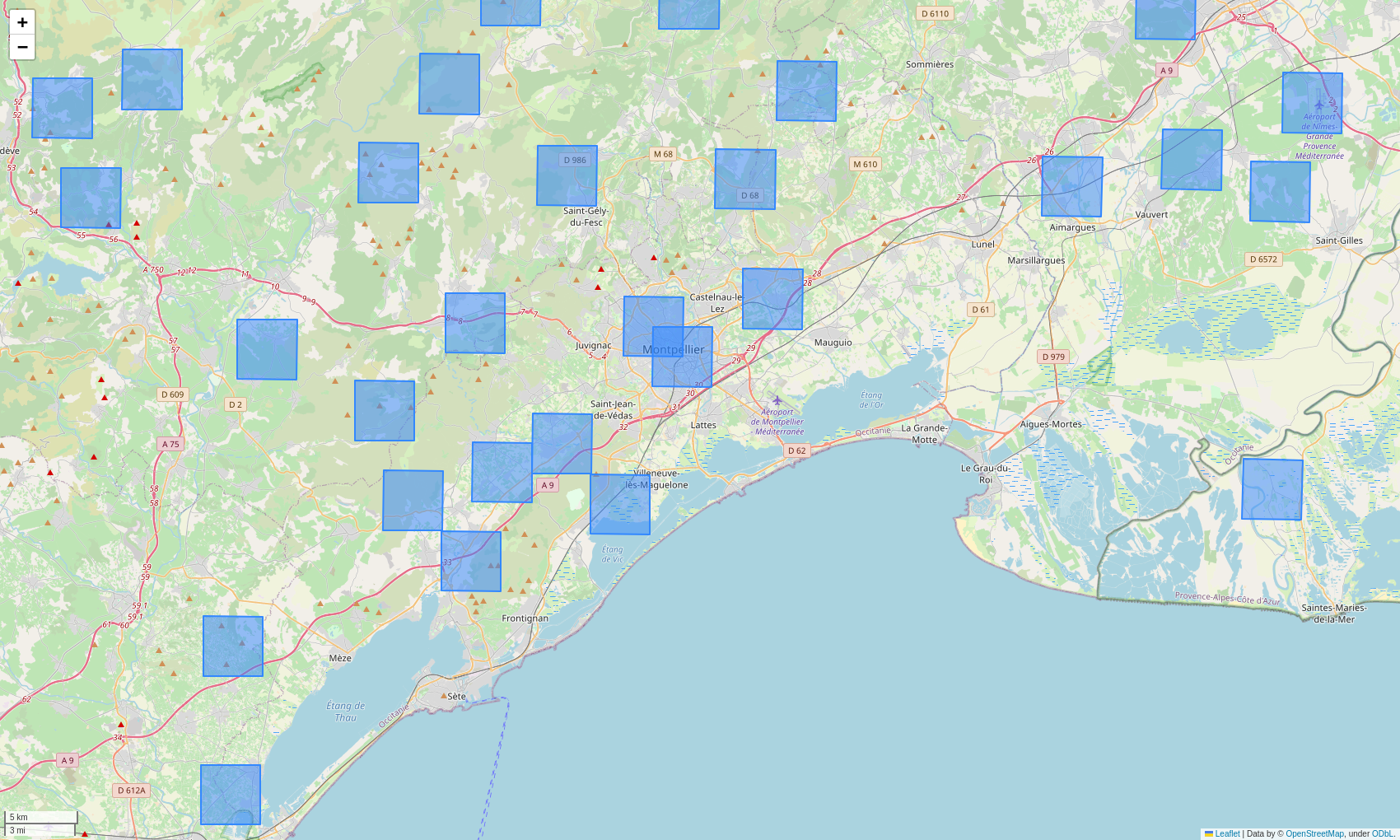Click the M 610 road shield
The width and height of the screenshot is (1400, 840).
866,164
